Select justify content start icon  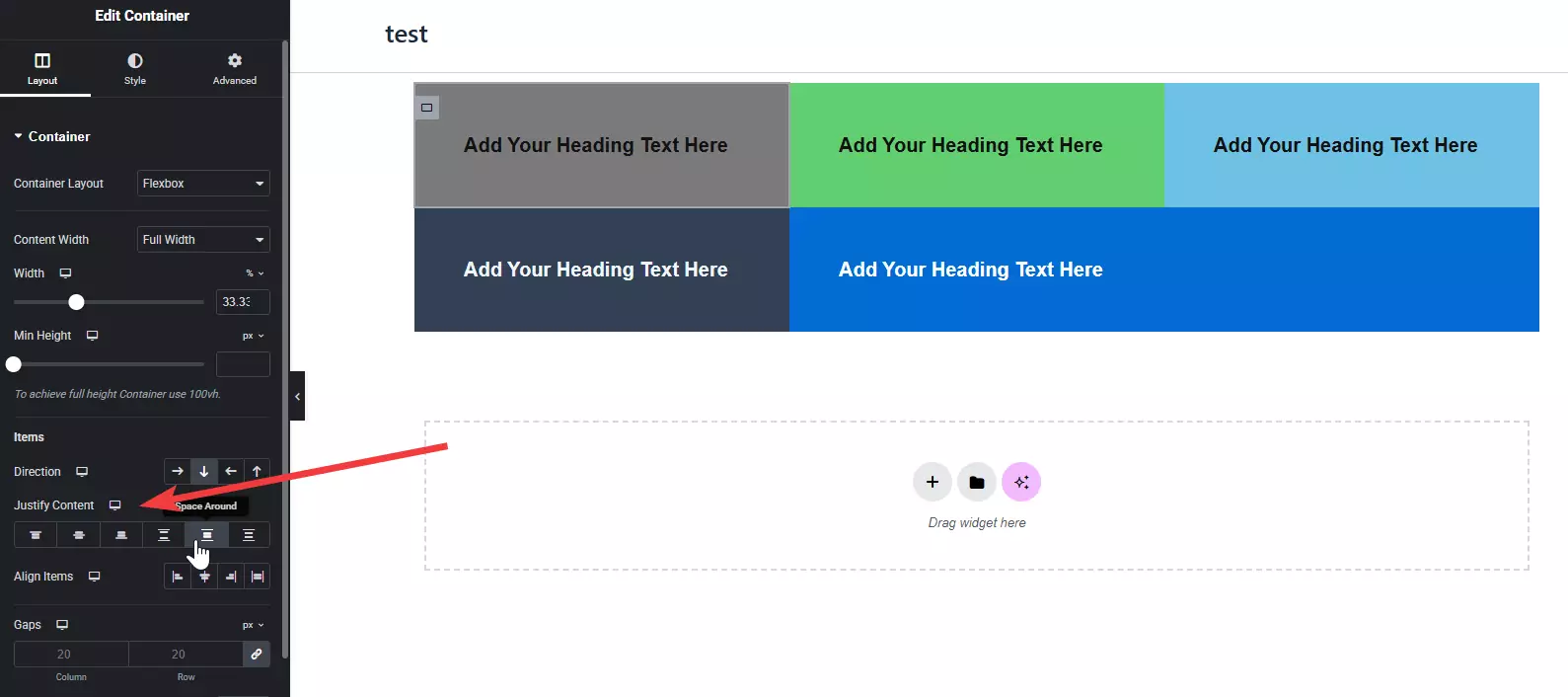pyautogui.click(x=36, y=535)
